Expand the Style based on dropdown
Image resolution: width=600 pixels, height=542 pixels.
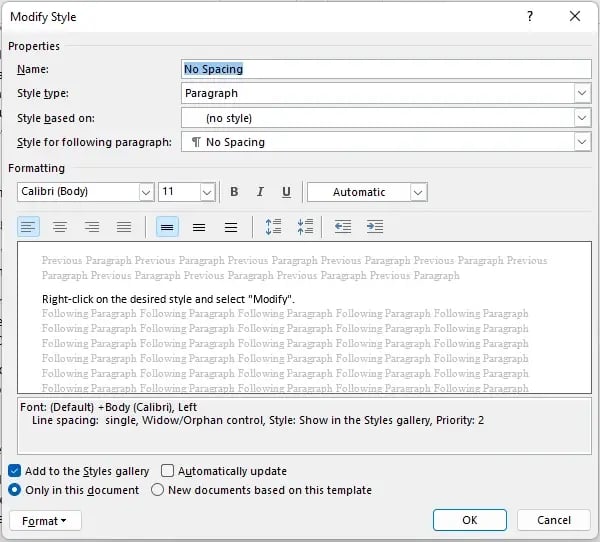pyautogui.click(x=582, y=118)
